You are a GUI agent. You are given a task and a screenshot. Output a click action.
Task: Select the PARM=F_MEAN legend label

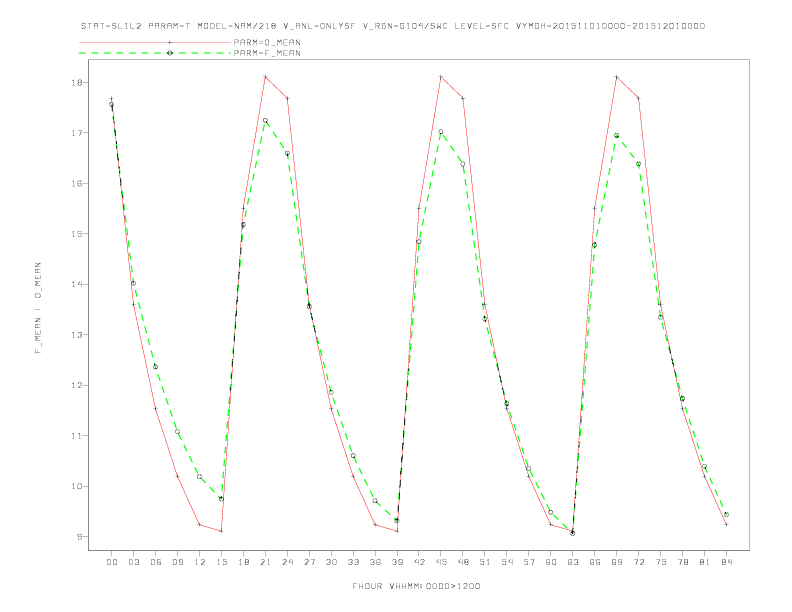267,53
